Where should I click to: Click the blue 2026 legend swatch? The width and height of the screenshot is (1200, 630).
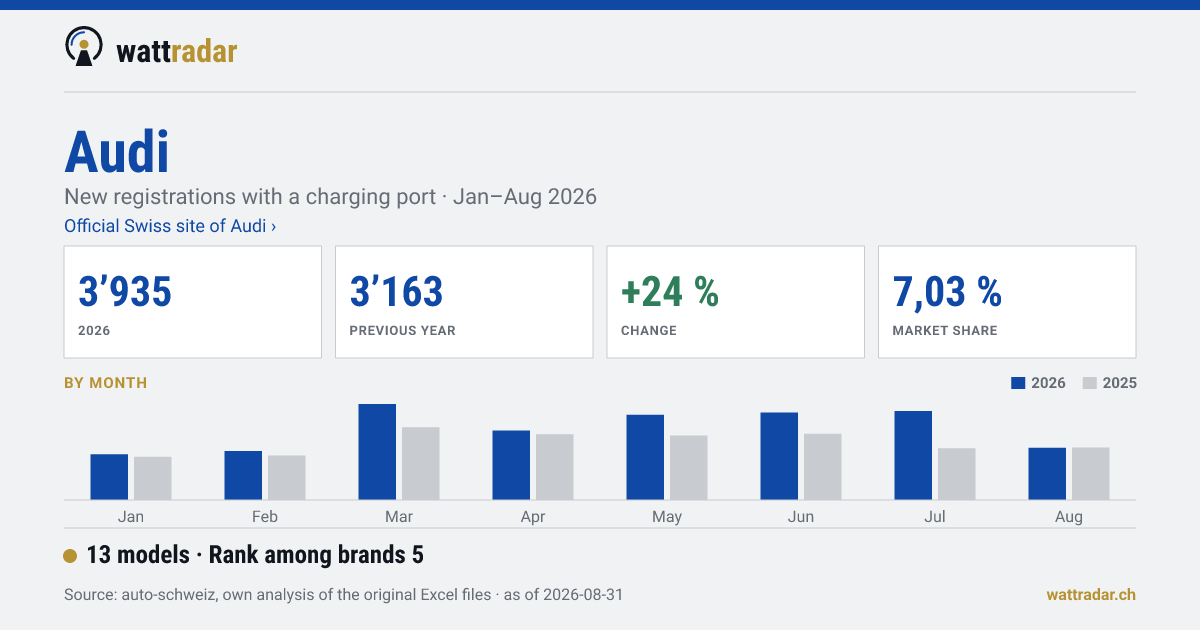coord(1019,383)
